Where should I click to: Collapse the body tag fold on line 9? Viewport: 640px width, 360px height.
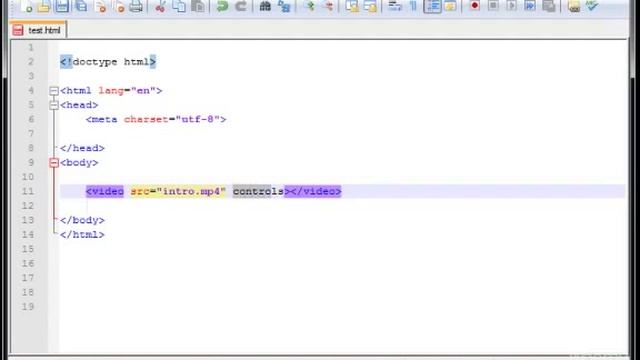pyautogui.click(x=54, y=163)
